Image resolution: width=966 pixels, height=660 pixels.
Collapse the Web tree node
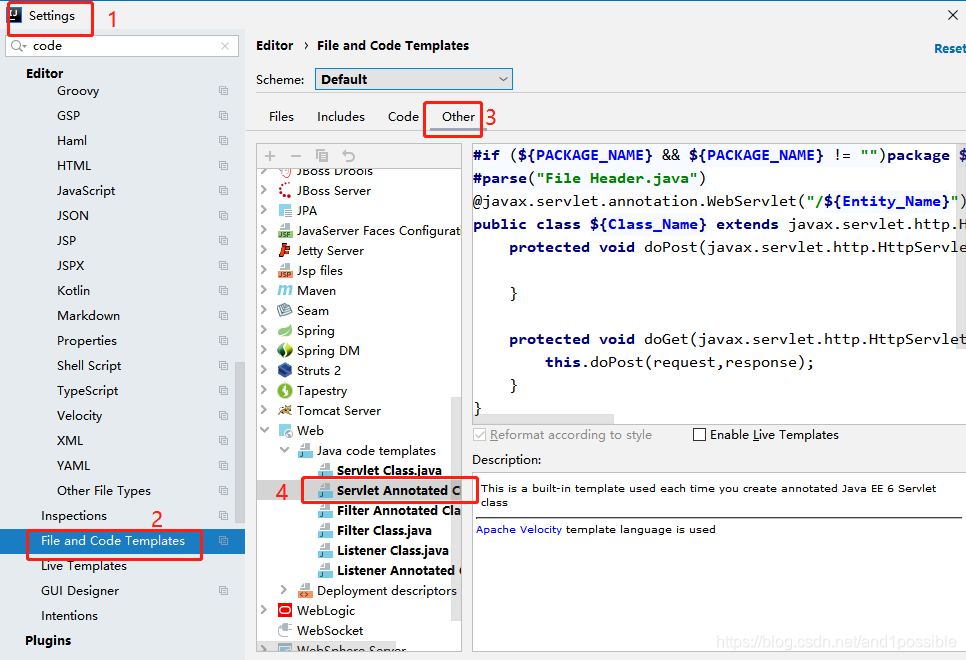[x=265, y=430]
